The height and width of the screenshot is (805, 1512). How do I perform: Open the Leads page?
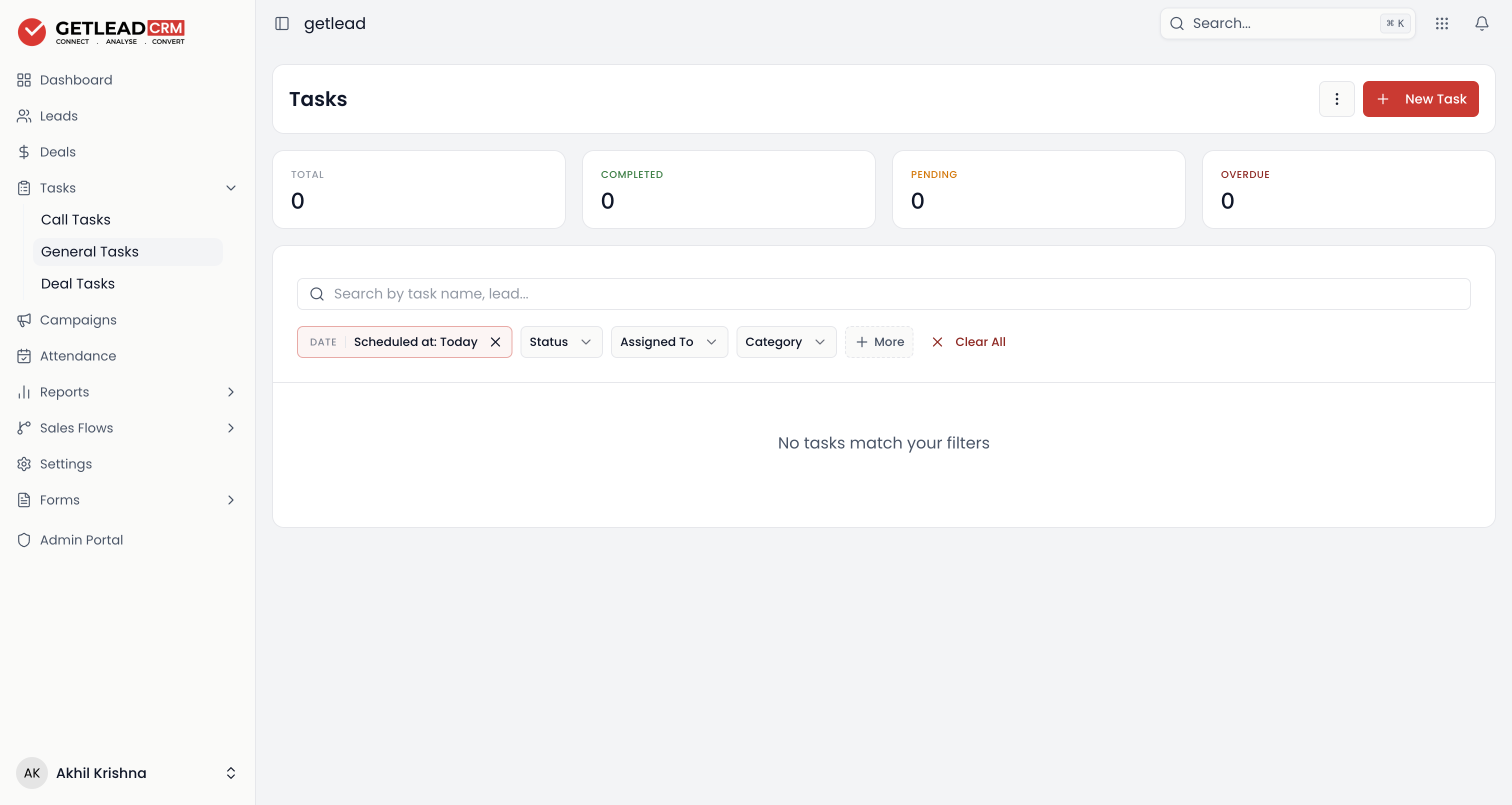coord(58,115)
